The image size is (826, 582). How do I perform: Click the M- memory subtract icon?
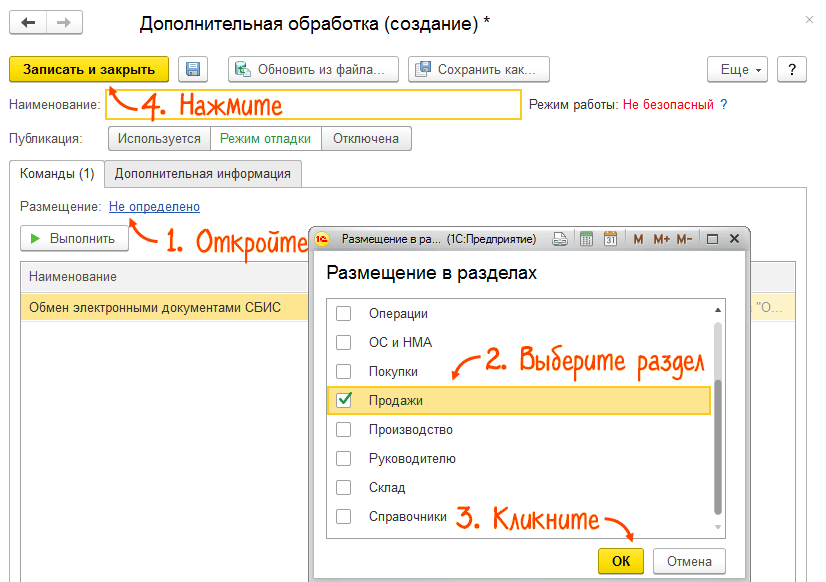(x=684, y=239)
